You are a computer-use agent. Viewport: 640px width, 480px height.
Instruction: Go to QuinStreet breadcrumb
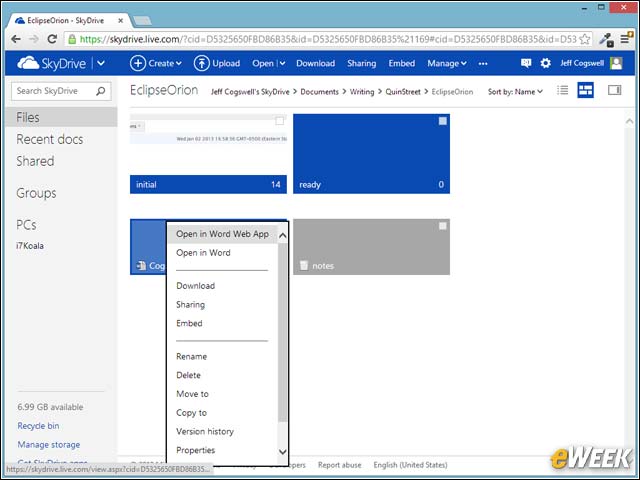pos(403,92)
